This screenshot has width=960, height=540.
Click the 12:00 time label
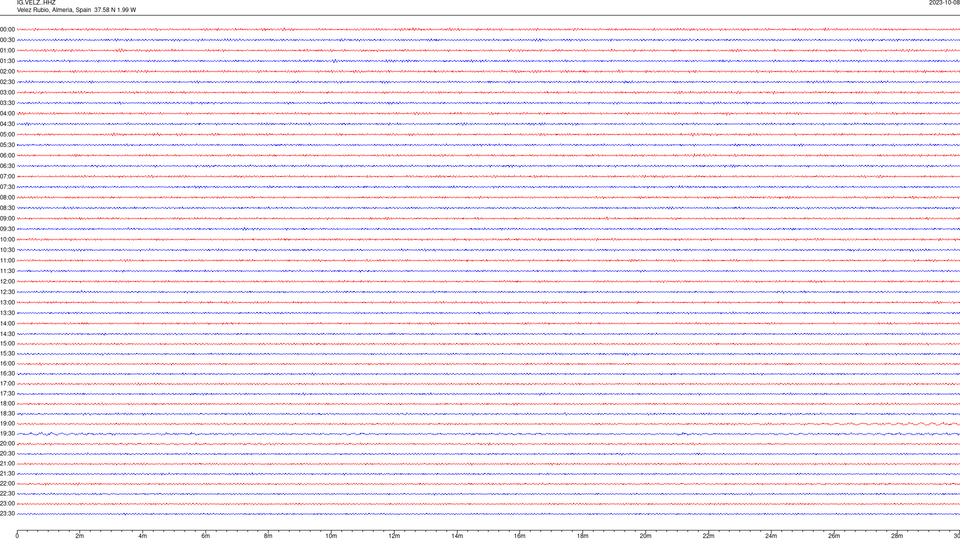tap(7, 282)
